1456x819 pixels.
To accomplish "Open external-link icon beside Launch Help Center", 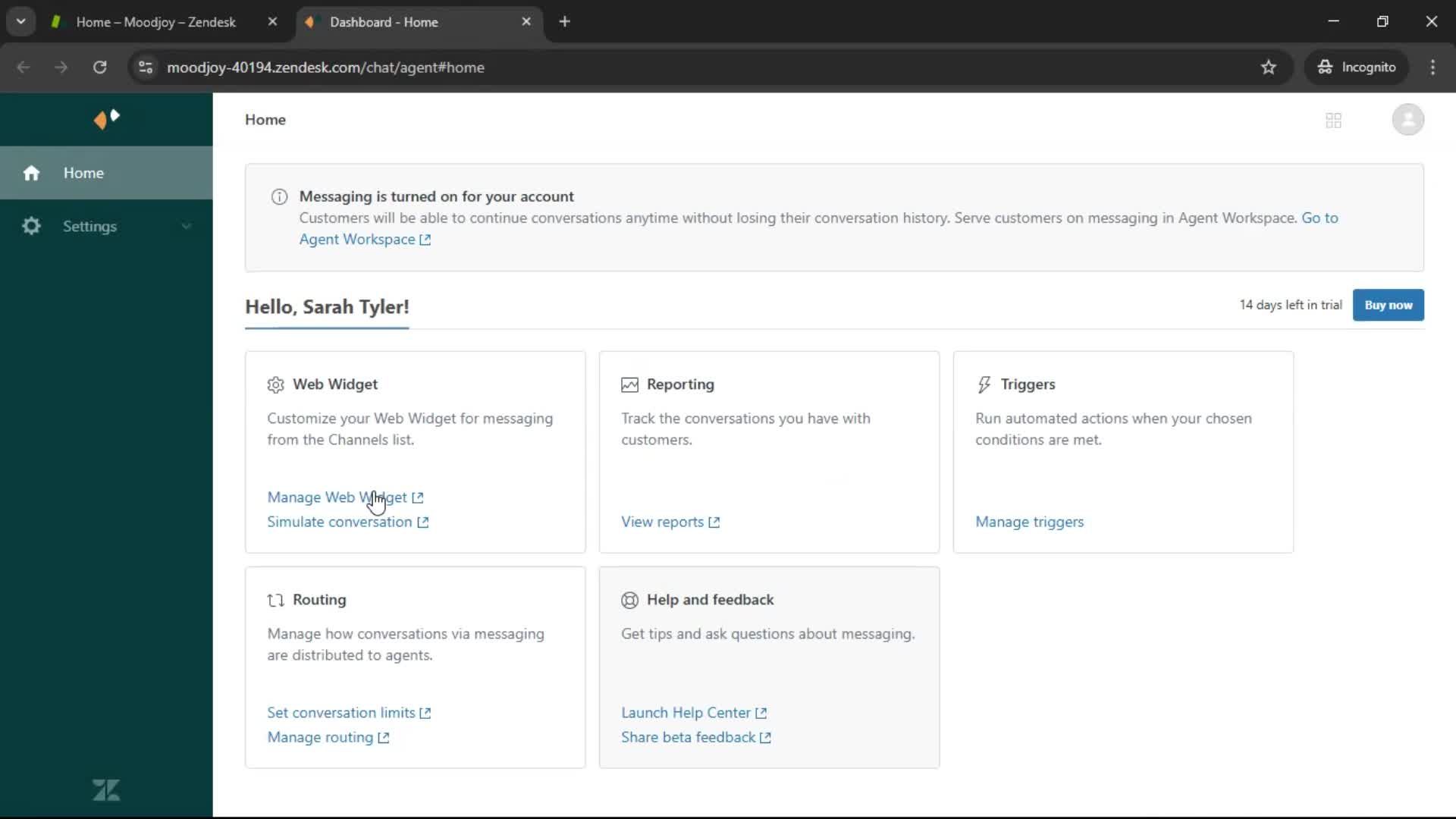I will (x=761, y=713).
